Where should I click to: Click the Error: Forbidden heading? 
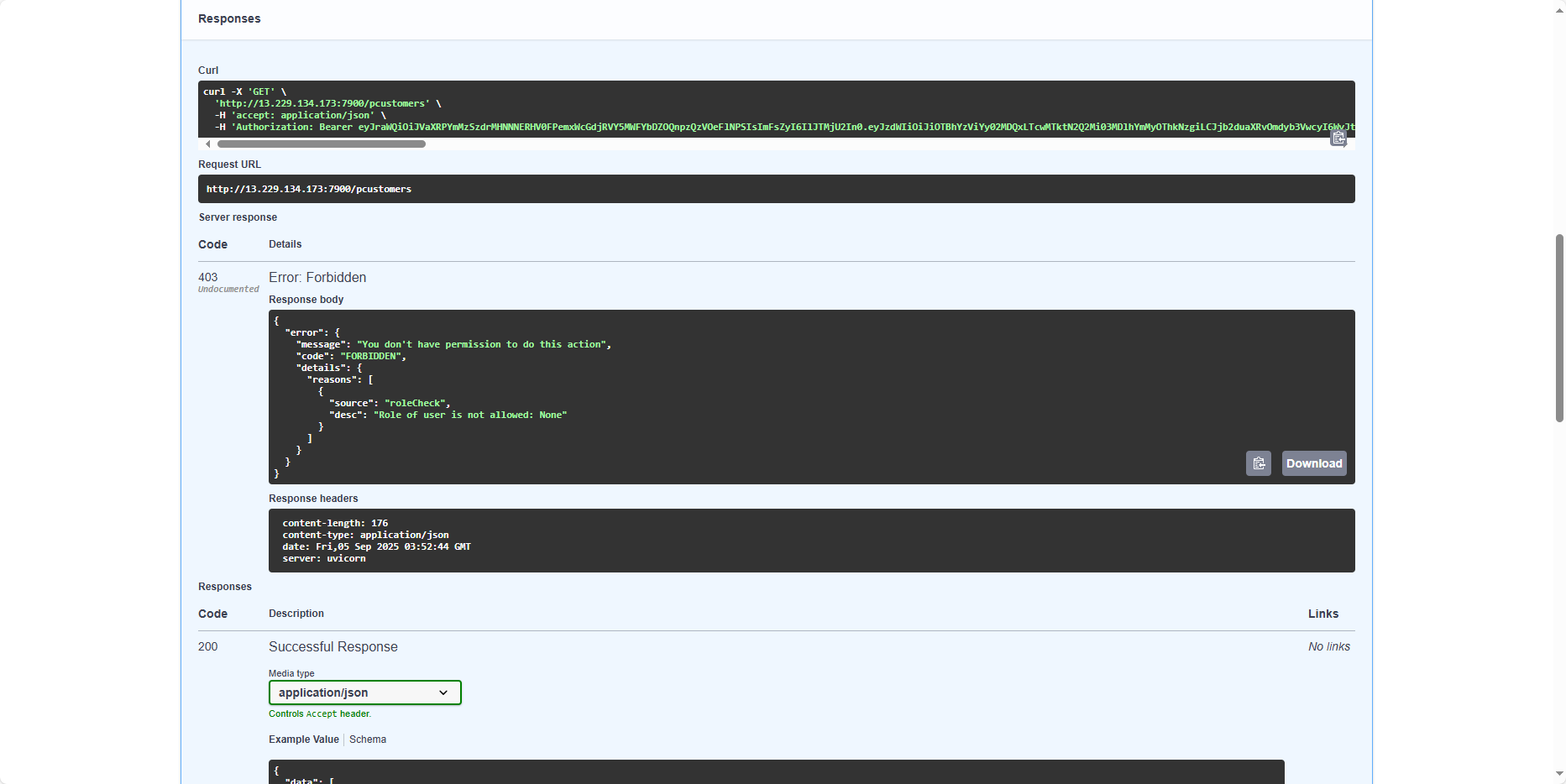click(x=317, y=277)
